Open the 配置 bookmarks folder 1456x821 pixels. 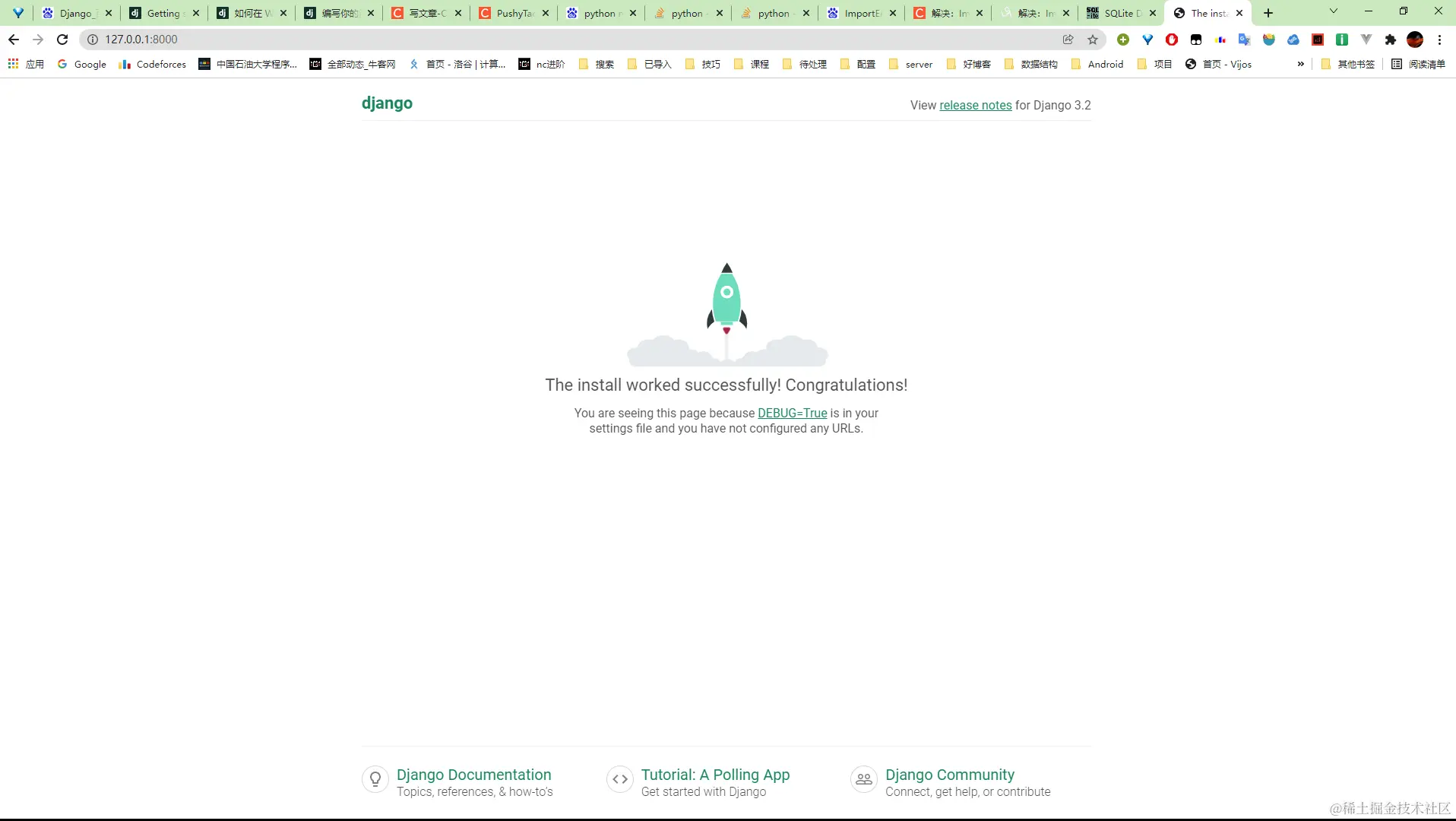click(x=858, y=64)
